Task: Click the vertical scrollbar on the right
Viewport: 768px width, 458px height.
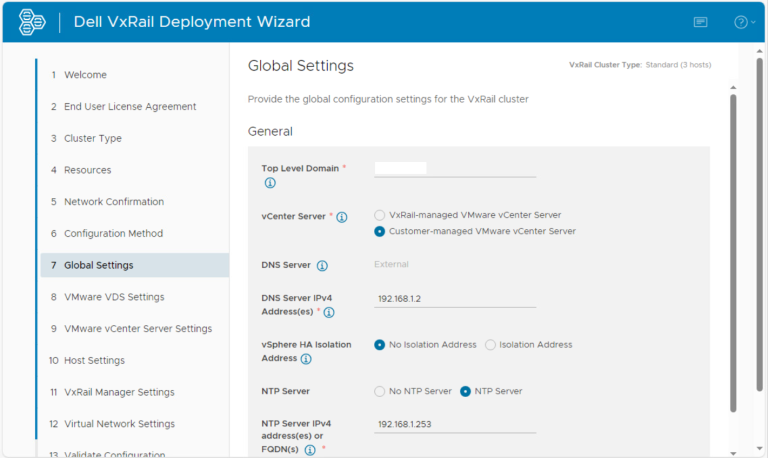Action: (732, 250)
